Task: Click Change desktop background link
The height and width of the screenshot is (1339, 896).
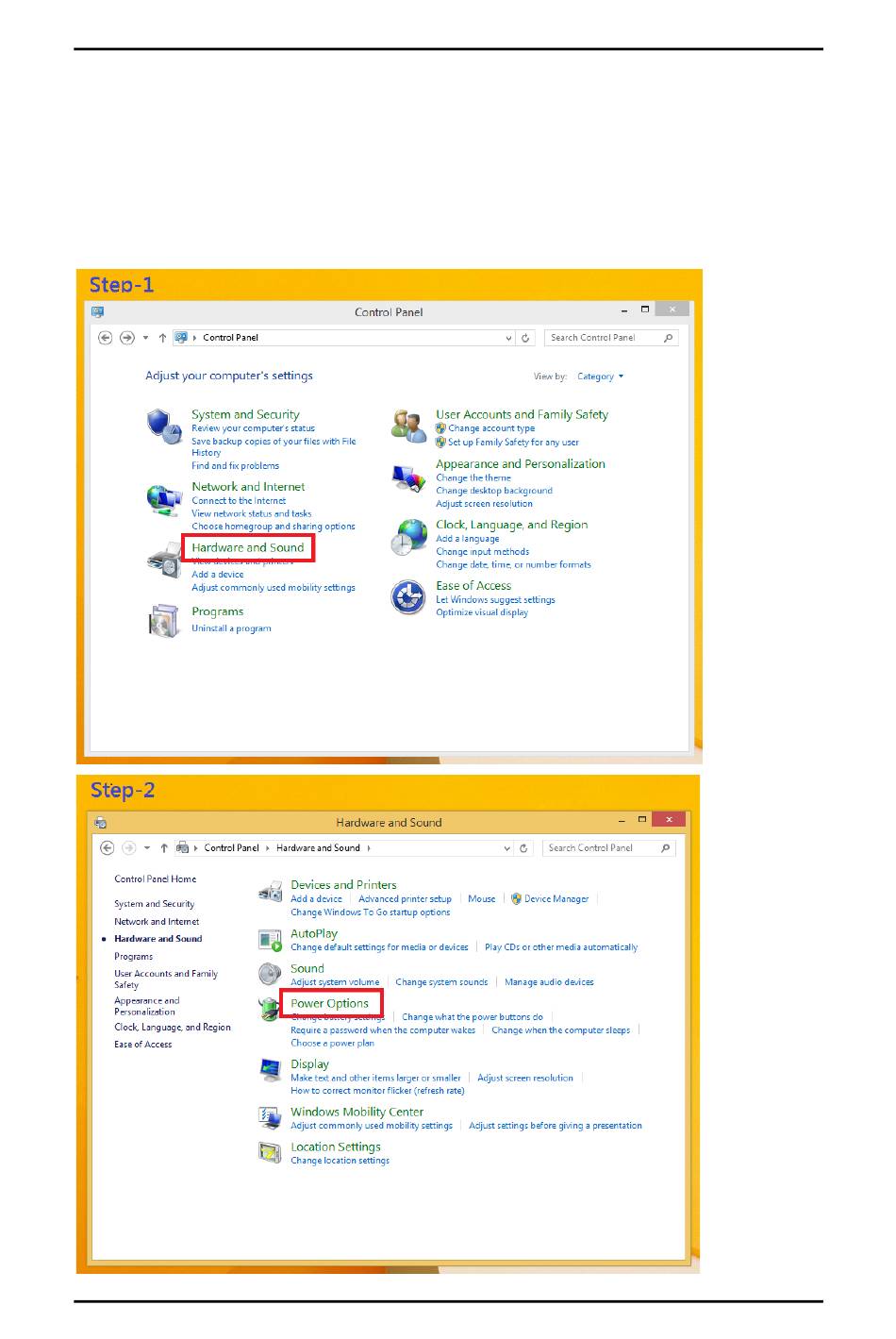Action: pos(494,491)
